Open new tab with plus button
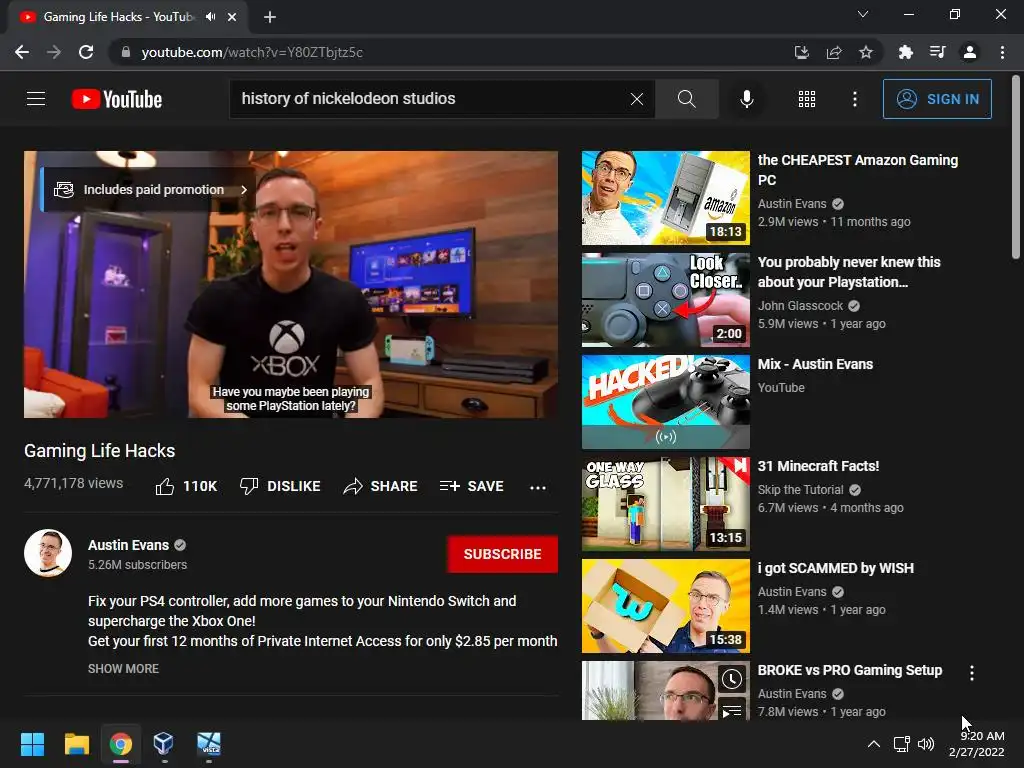 [x=270, y=17]
